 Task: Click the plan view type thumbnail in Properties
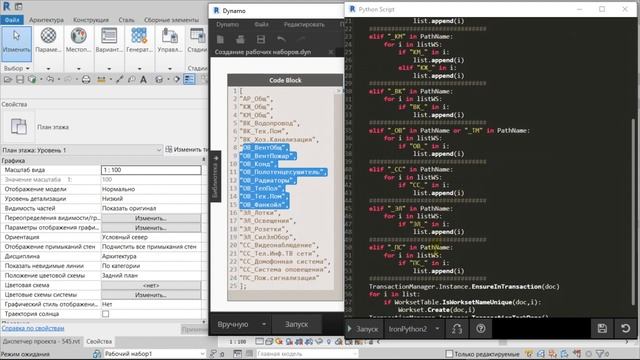[18, 127]
